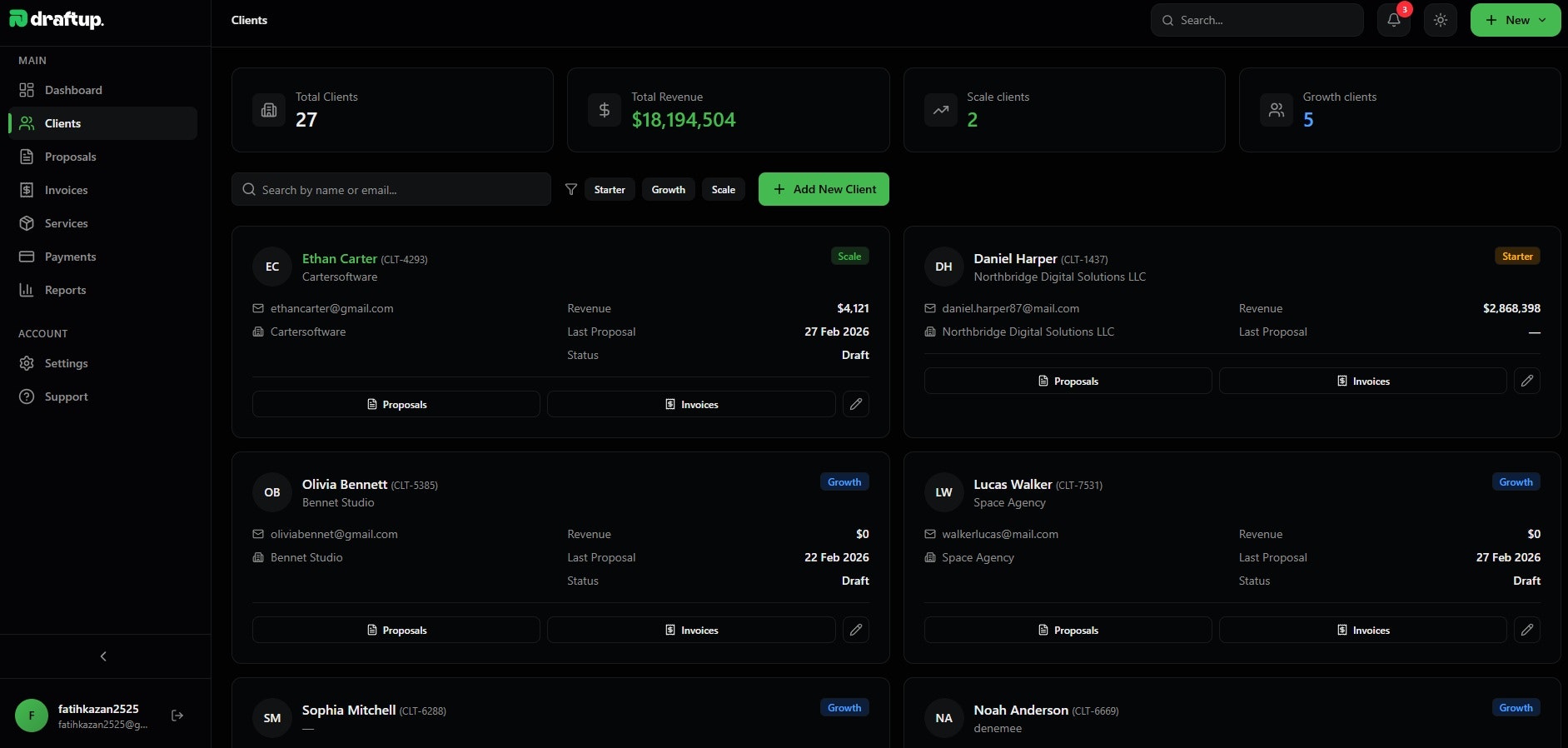The height and width of the screenshot is (748, 1568).
Task: Open Lucas Walker's Invoices
Action: point(1363,630)
